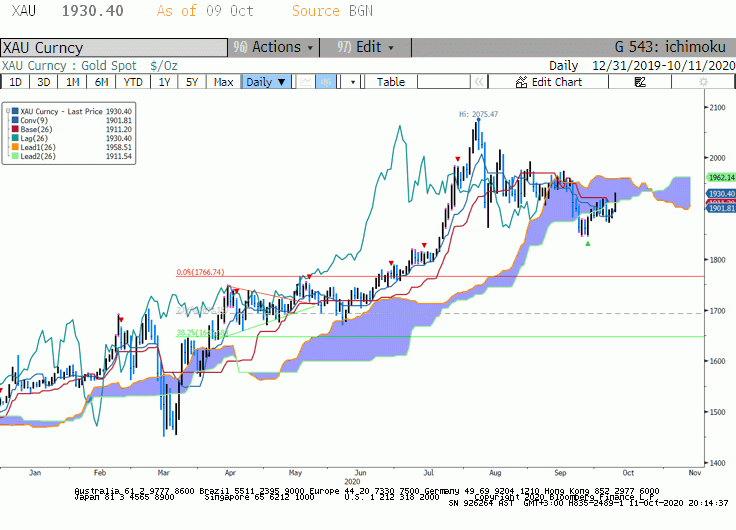Click the double left chevron icon
Image resolution: width=736 pixels, height=530 pixels.
[479, 82]
